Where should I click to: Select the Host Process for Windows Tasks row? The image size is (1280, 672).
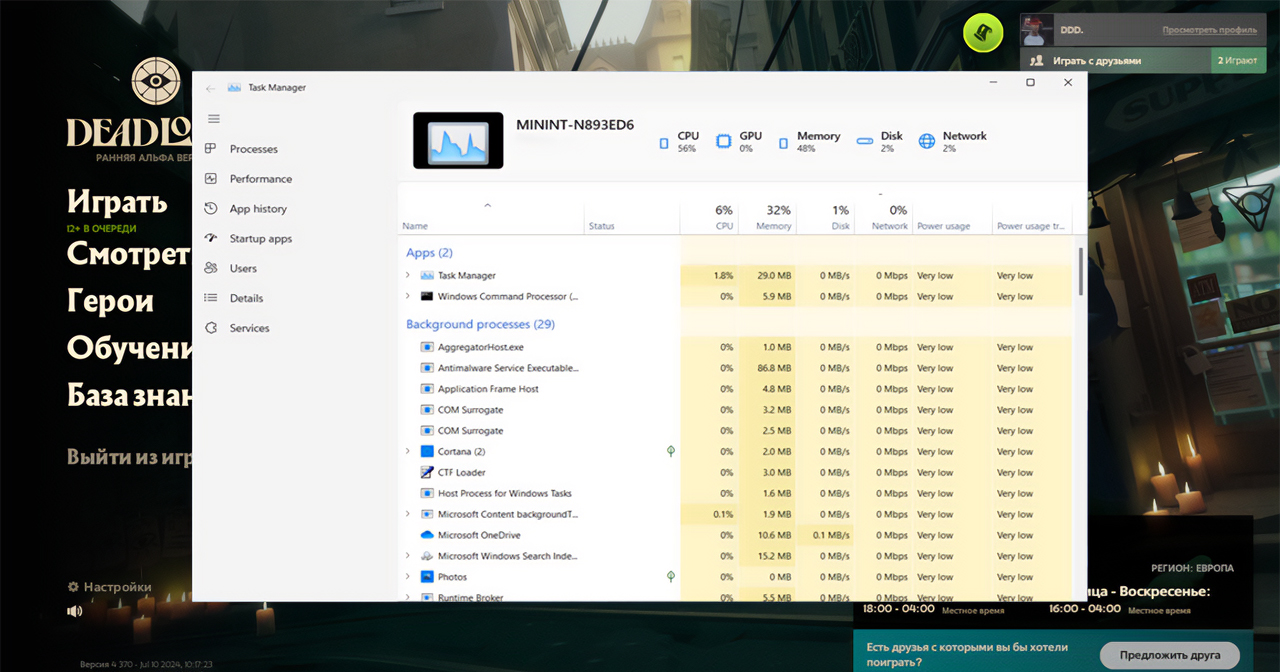(x=735, y=493)
